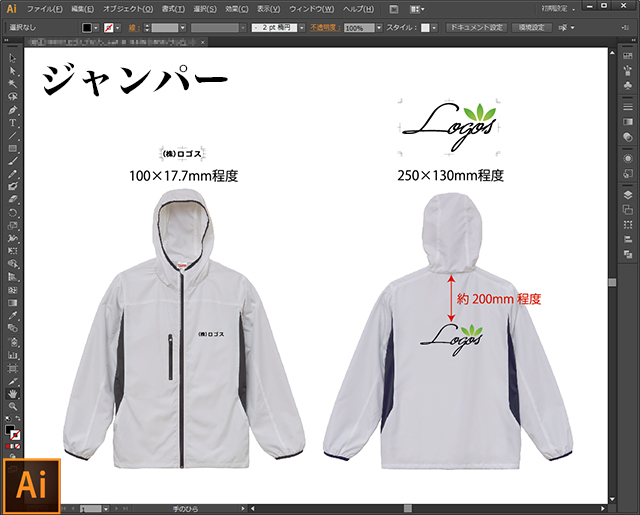Select the Selection tool (black arrow)
The height and width of the screenshot is (515, 640).
click(13, 58)
